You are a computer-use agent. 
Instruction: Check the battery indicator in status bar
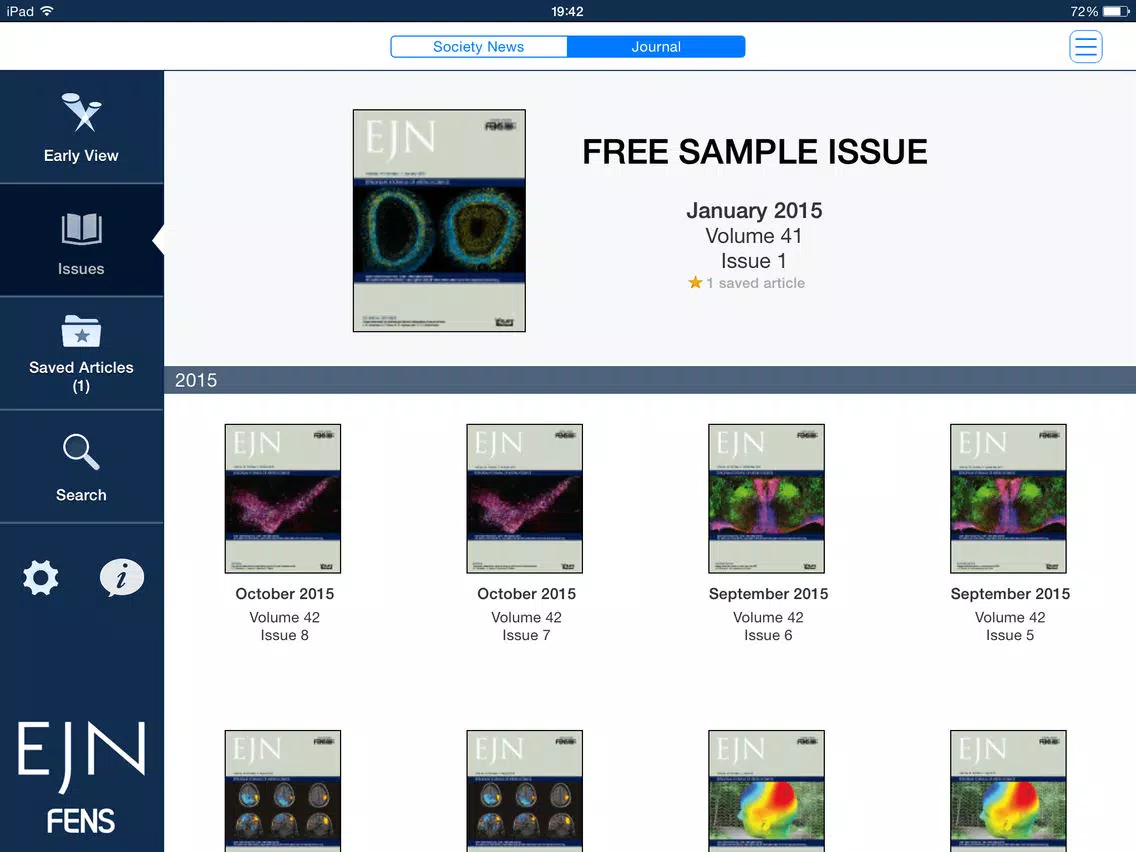[x=1115, y=11]
